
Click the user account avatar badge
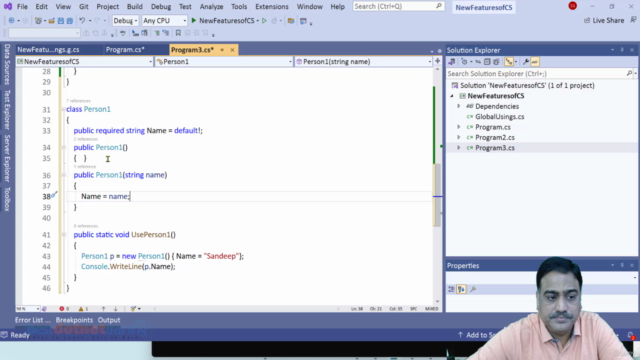[x=573, y=6]
